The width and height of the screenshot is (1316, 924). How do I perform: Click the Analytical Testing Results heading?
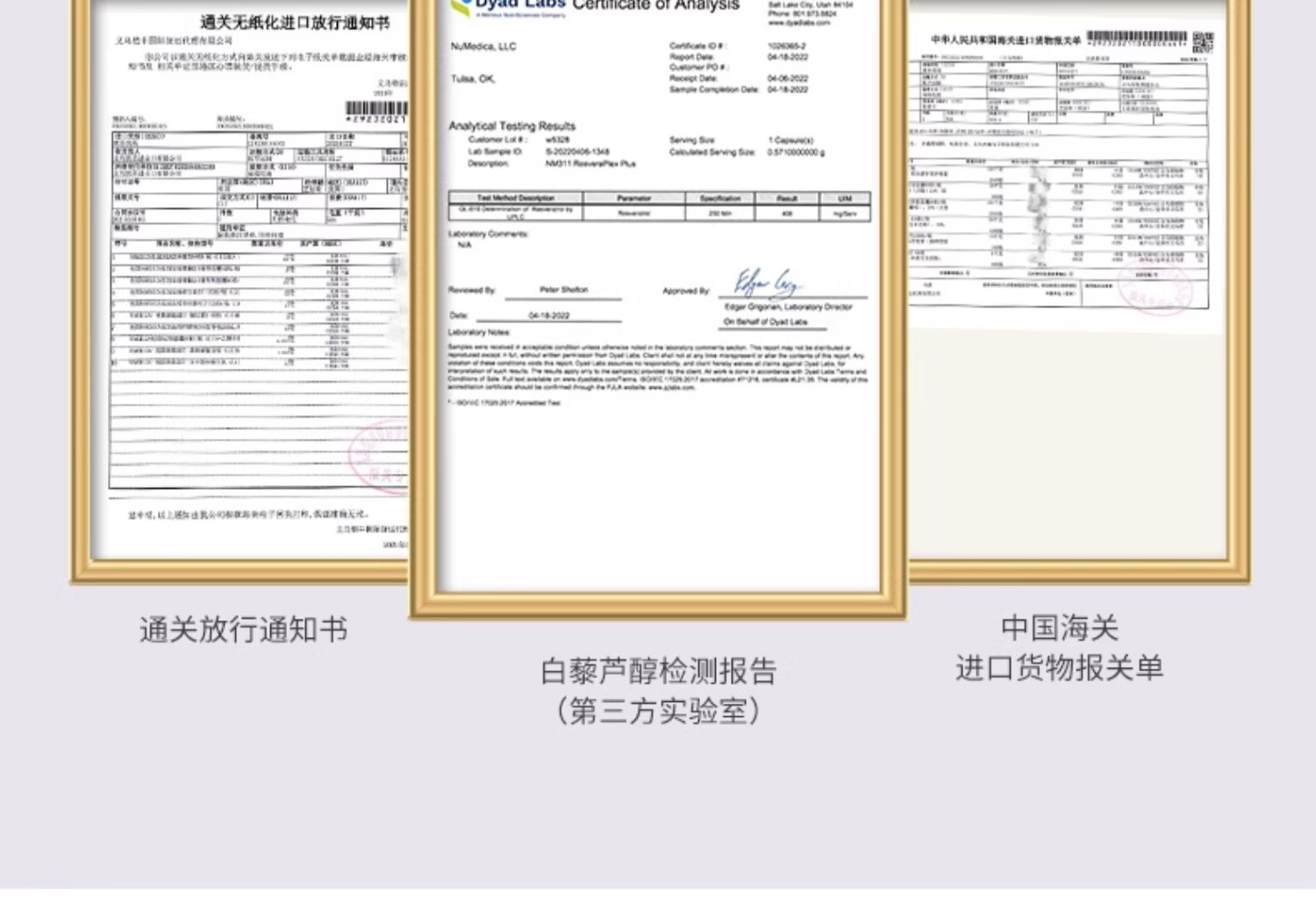tap(511, 125)
